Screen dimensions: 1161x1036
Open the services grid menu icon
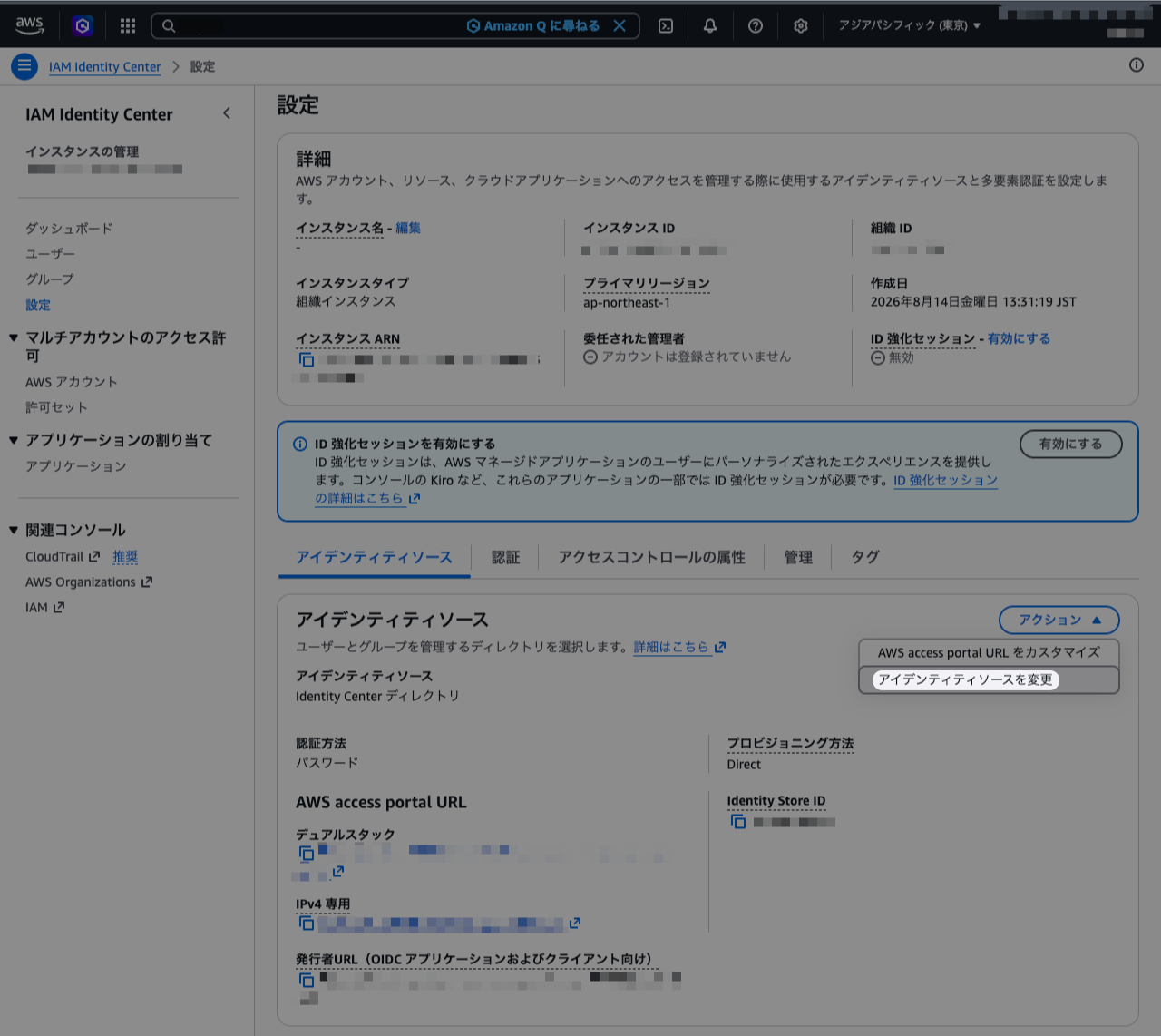point(128,25)
